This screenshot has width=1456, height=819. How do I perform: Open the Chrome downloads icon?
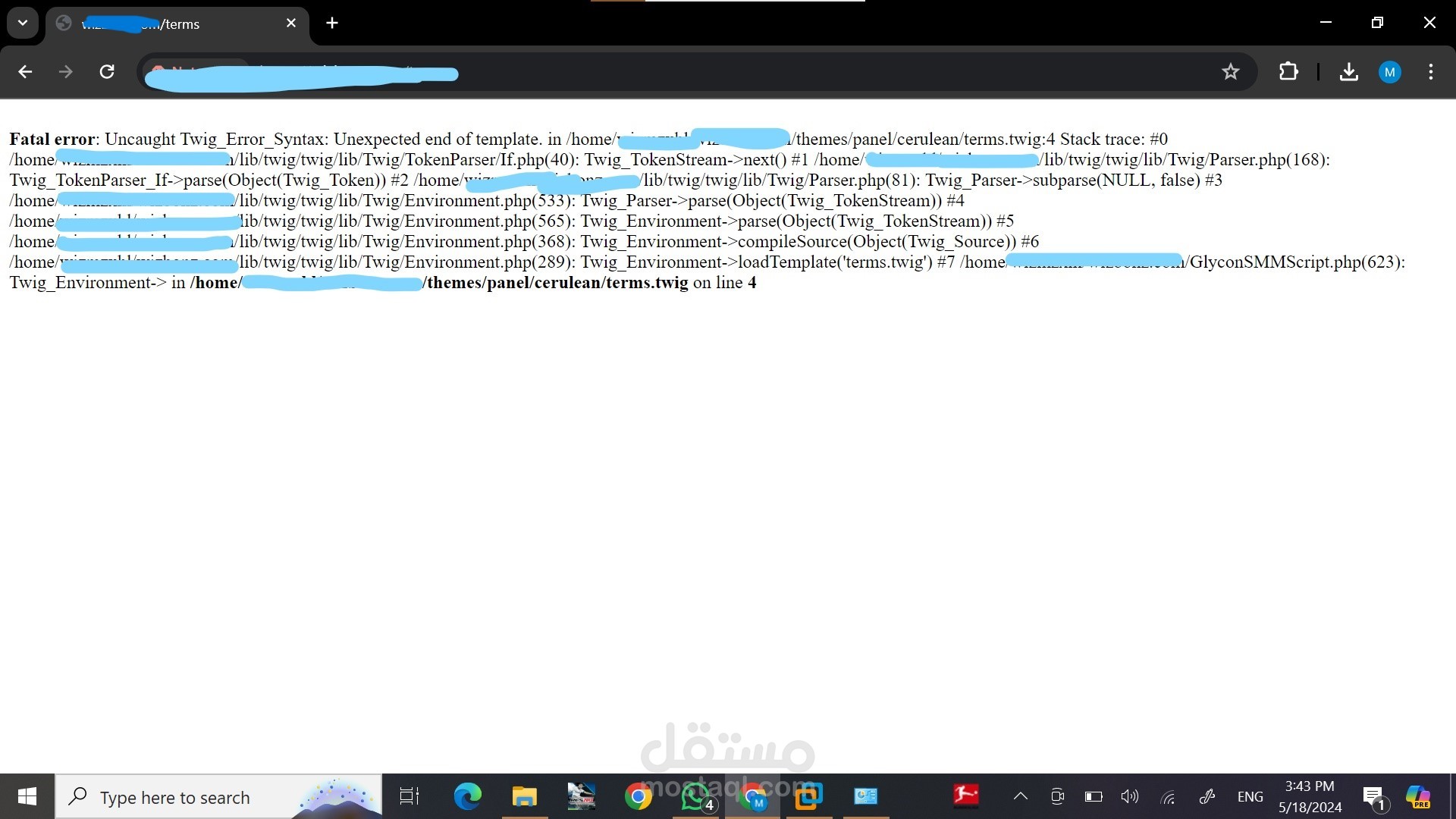coord(1348,72)
